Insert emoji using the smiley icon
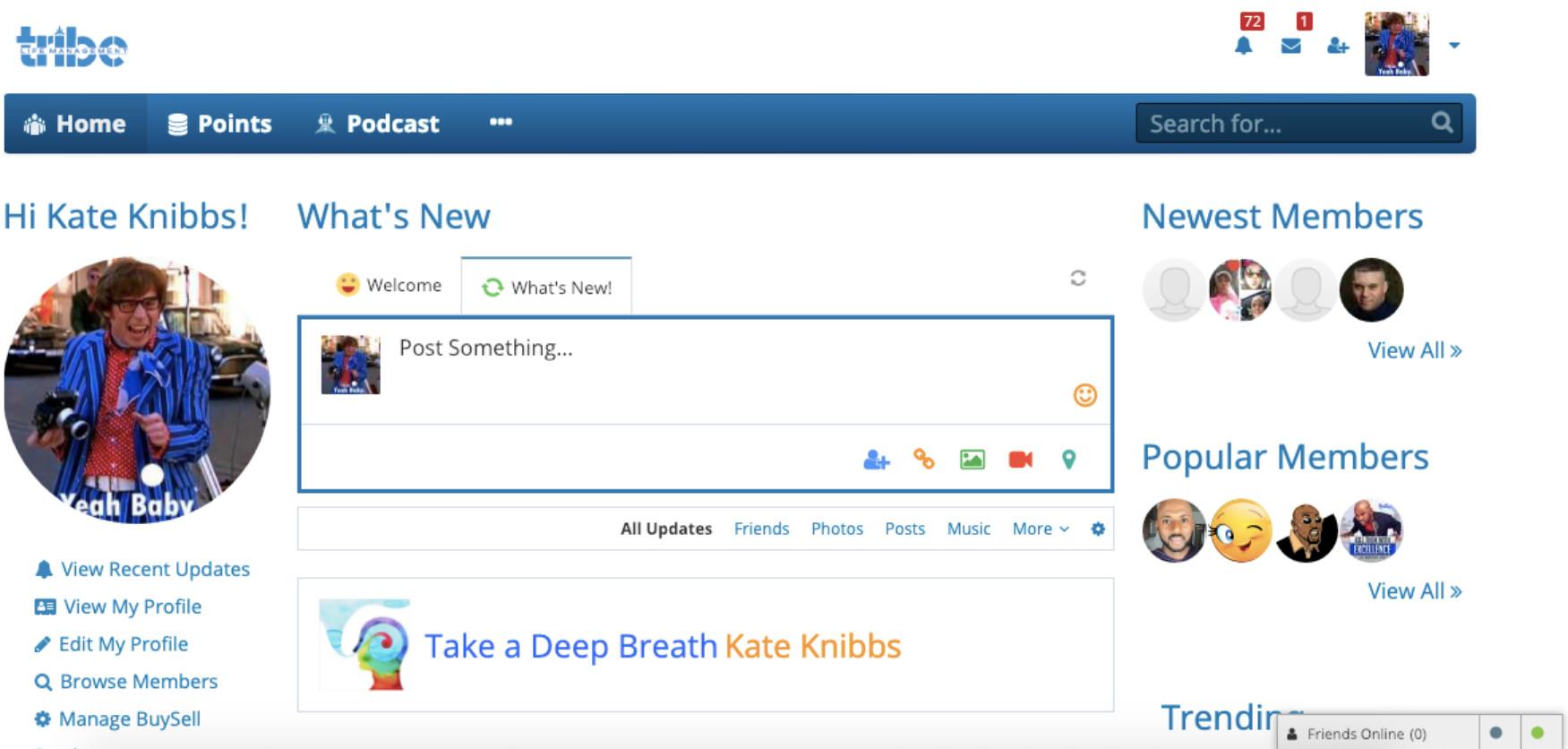Viewport: 1568px width, 749px height. click(x=1084, y=395)
